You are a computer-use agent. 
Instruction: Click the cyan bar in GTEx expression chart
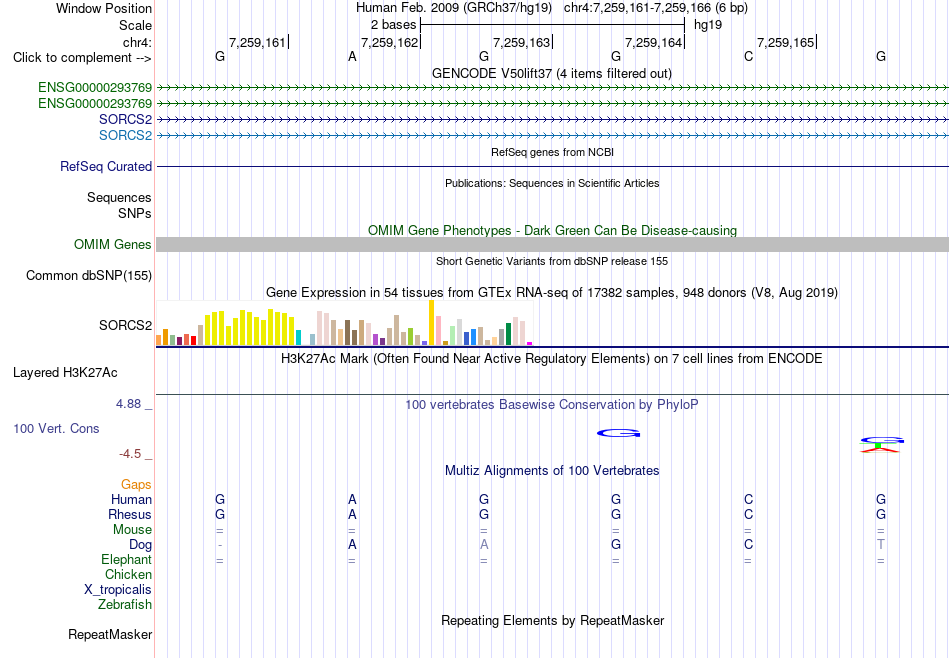(298, 337)
